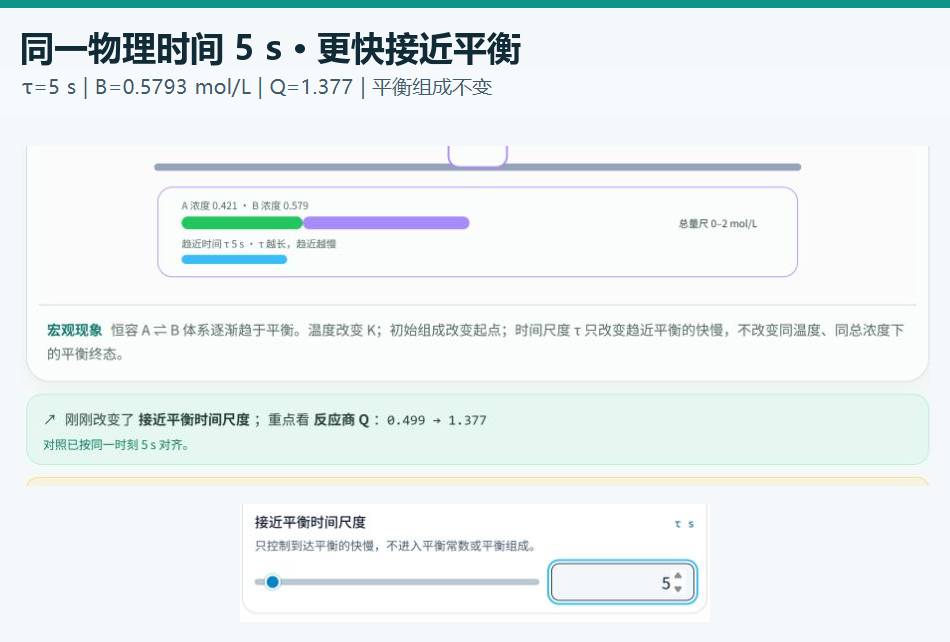Viewport: 950px width, 642px height.
Task: Click the note 对照已按同一时刻 5 s 对齐
Action: [x=115, y=445]
